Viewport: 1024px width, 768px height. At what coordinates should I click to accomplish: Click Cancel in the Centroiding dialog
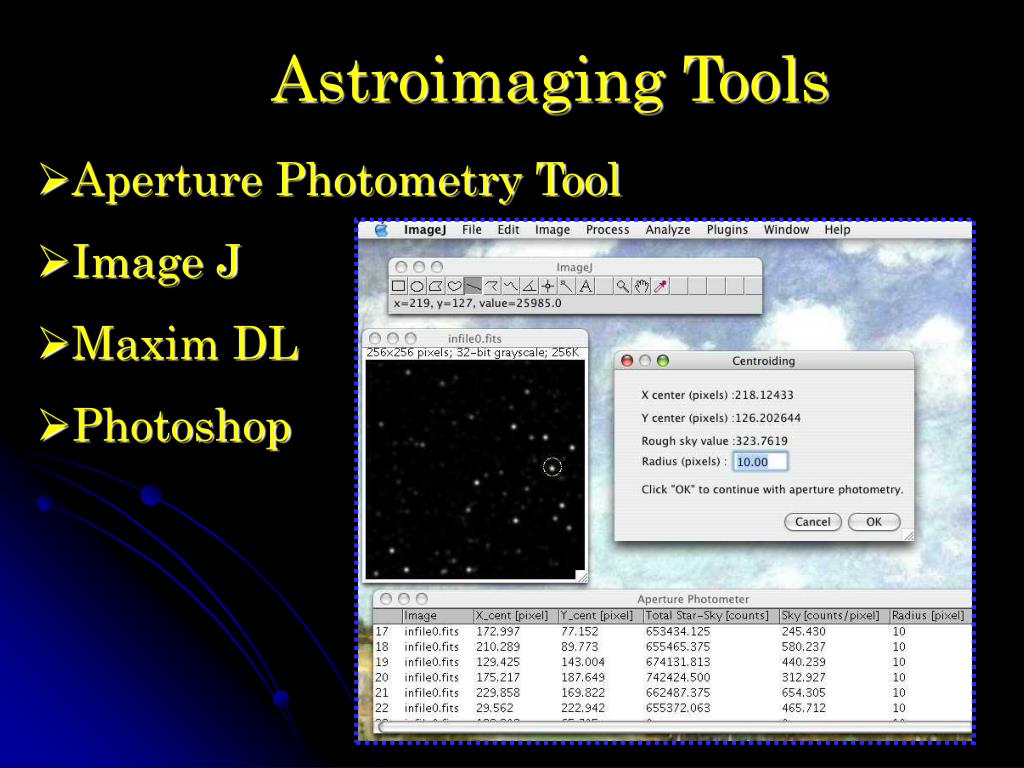point(812,522)
